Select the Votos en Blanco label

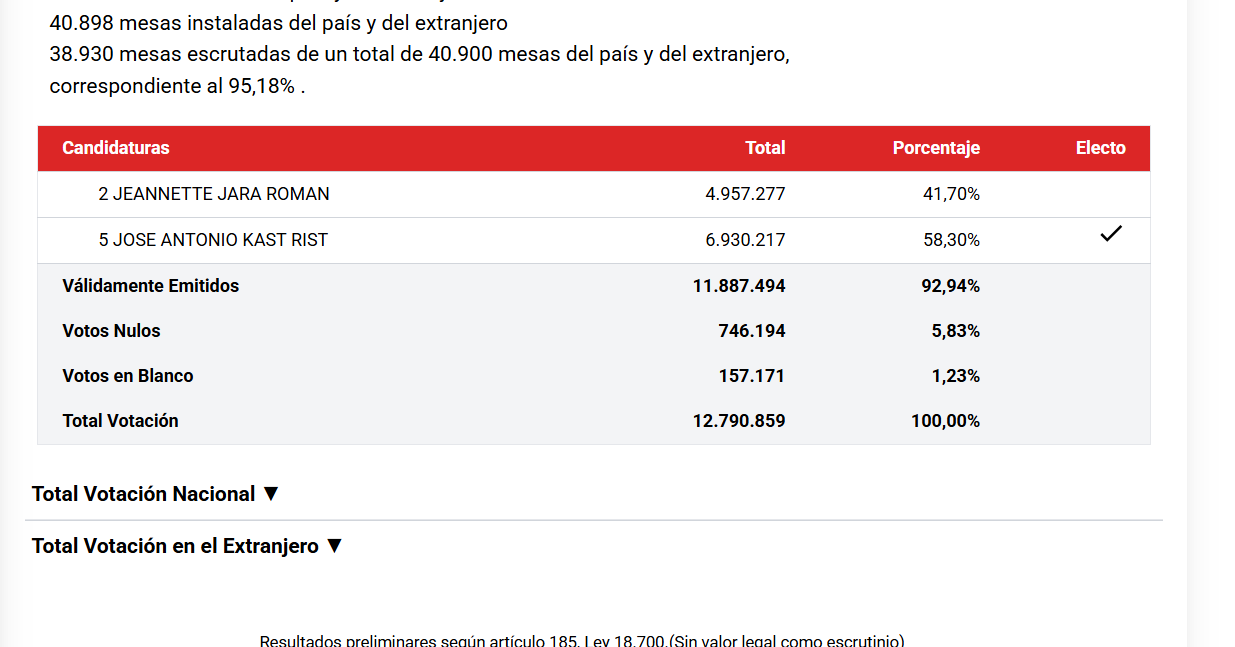click(128, 376)
